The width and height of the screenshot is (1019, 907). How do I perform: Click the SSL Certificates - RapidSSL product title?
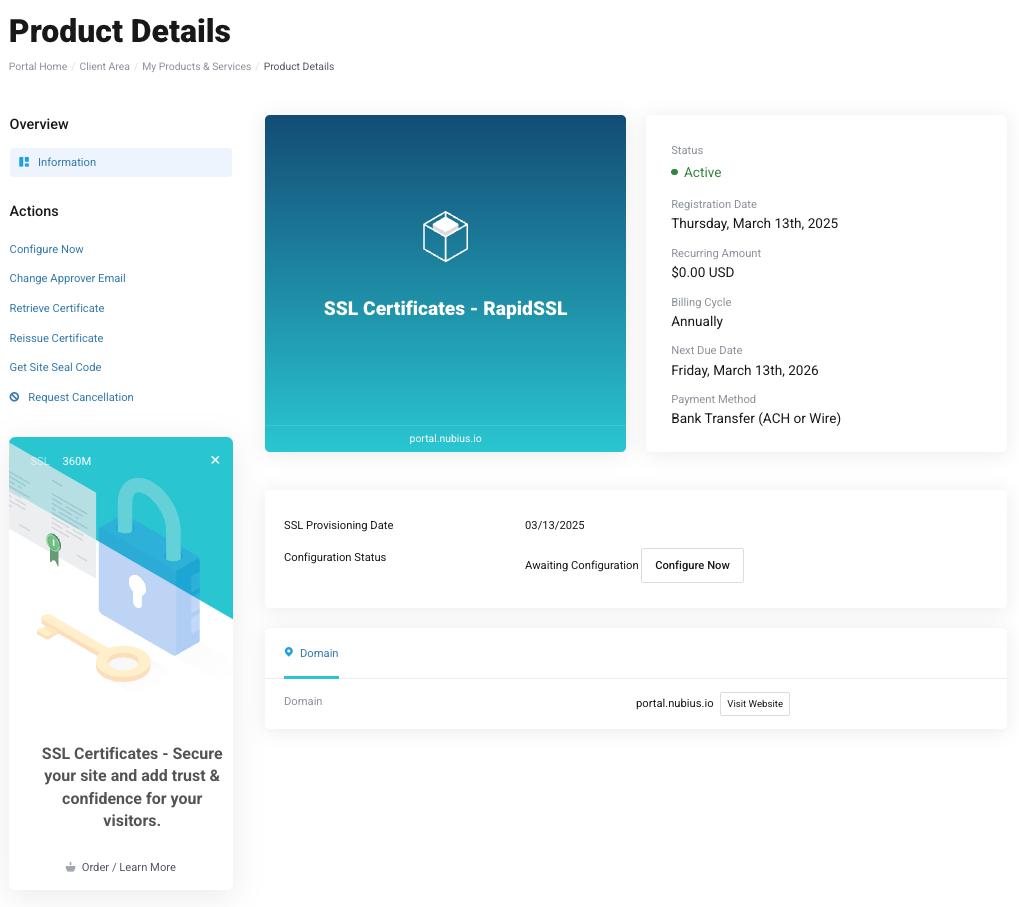click(445, 308)
